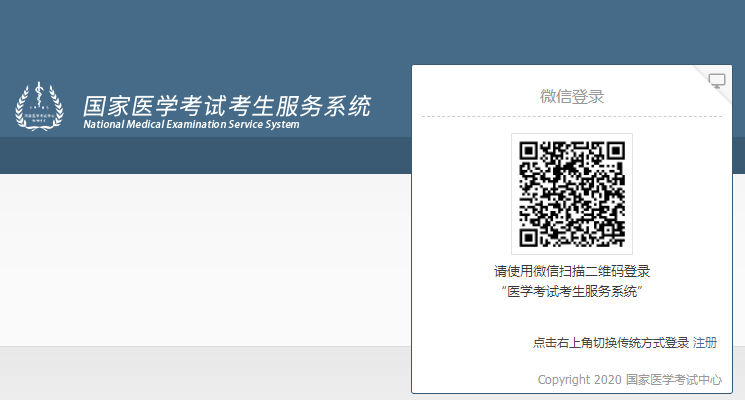This screenshot has height=400, width=745.
Task: Click the white content area left of login panel
Action: tap(200, 260)
